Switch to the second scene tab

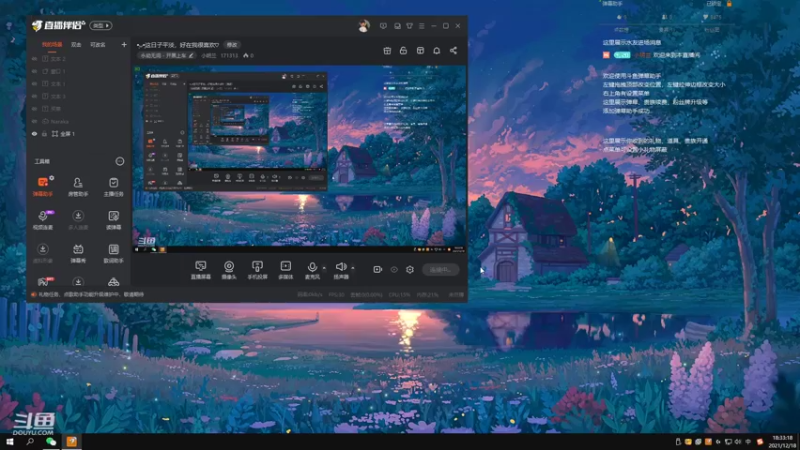click(x=76, y=45)
